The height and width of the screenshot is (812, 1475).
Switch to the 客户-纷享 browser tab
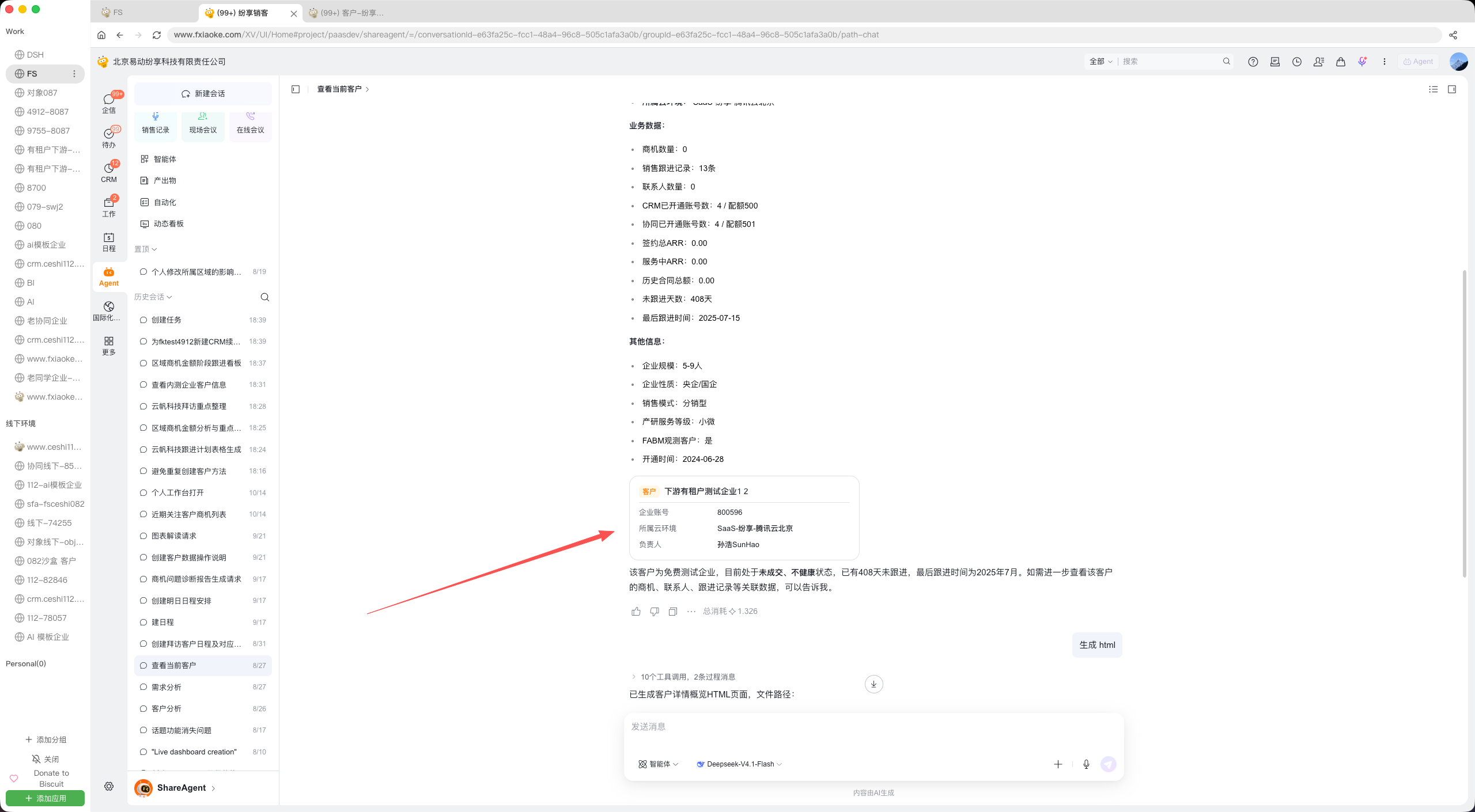pos(351,13)
